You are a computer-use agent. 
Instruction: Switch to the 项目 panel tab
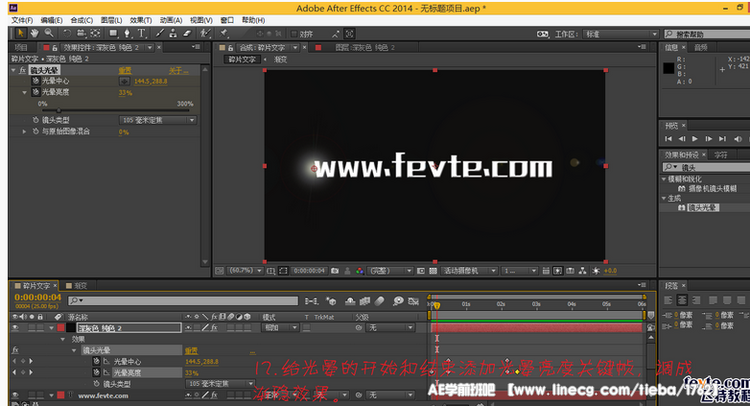click(x=21, y=47)
